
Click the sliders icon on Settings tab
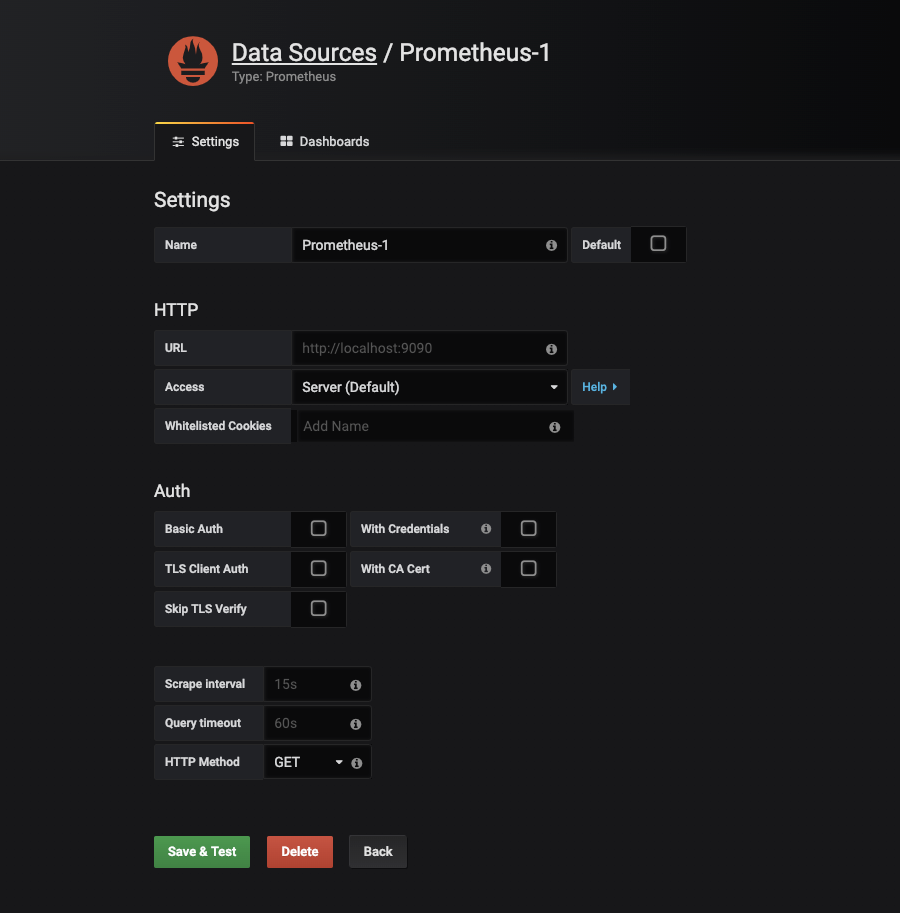178,142
